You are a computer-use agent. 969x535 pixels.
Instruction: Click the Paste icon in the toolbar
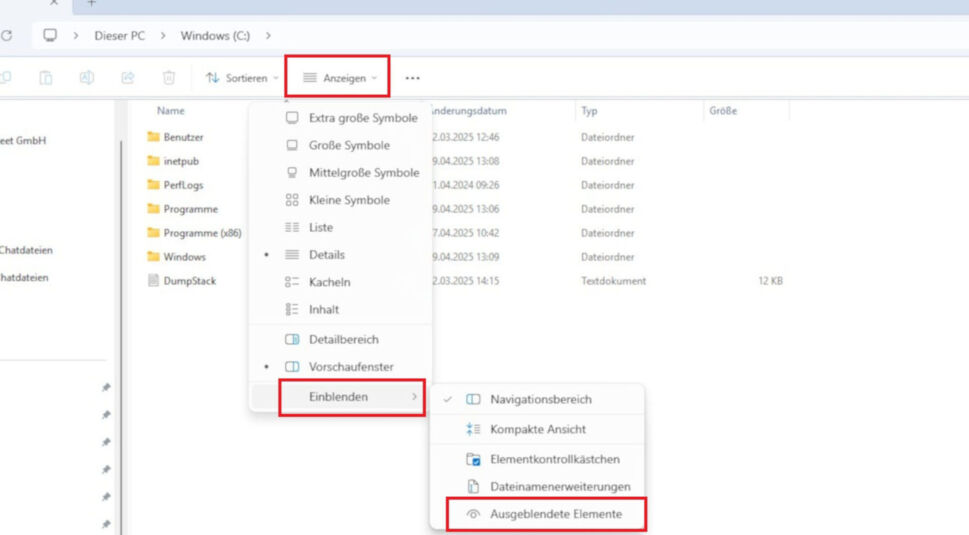[x=46, y=78]
